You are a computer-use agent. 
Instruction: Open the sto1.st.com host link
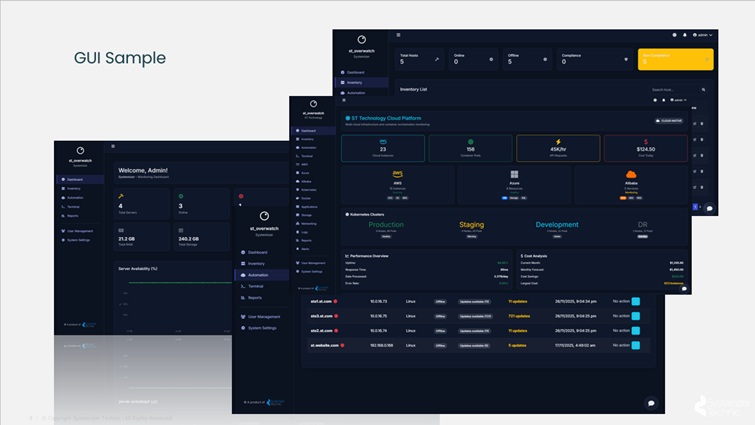click(321, 300)
